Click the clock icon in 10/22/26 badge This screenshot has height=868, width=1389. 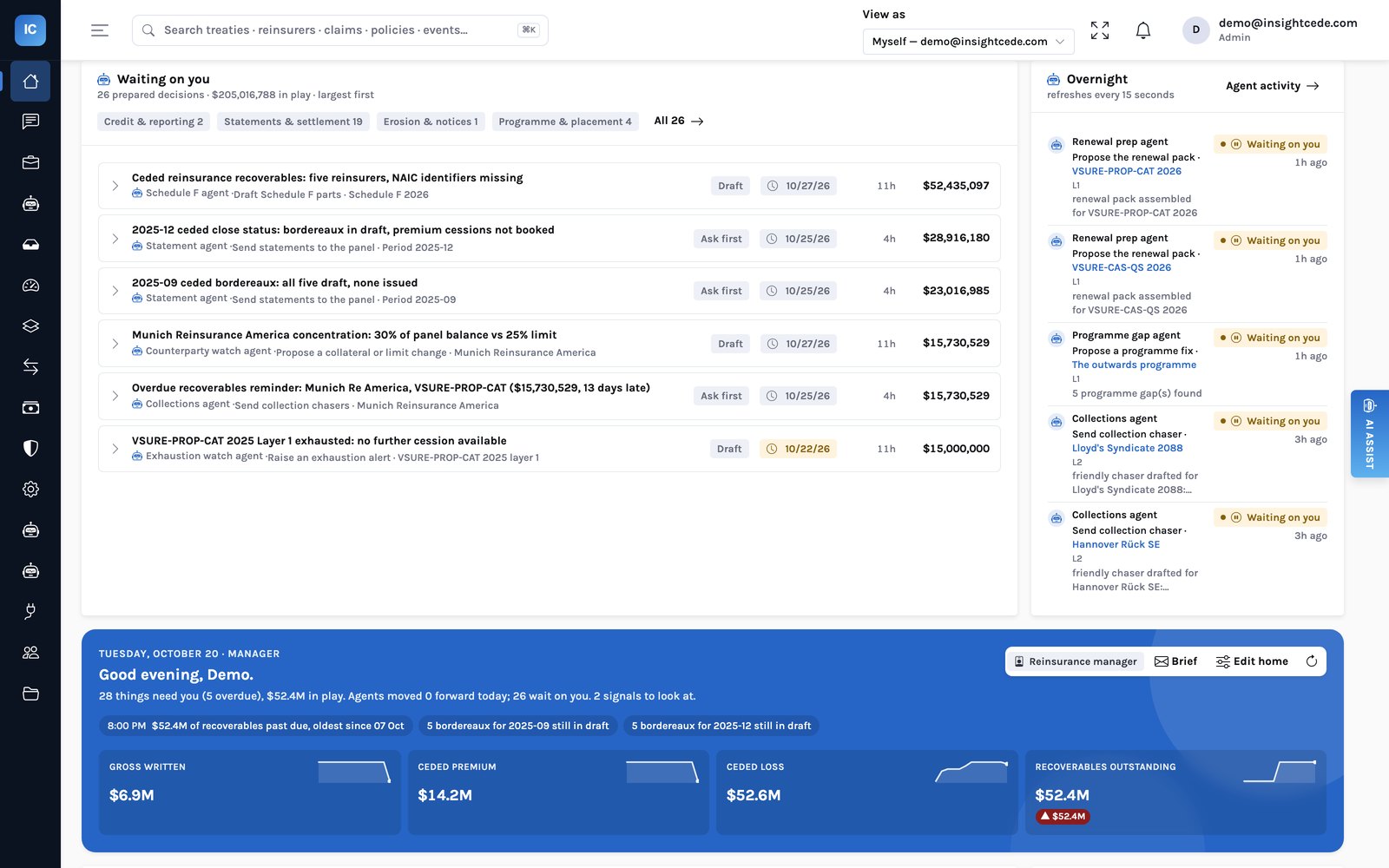click(772, 449)
